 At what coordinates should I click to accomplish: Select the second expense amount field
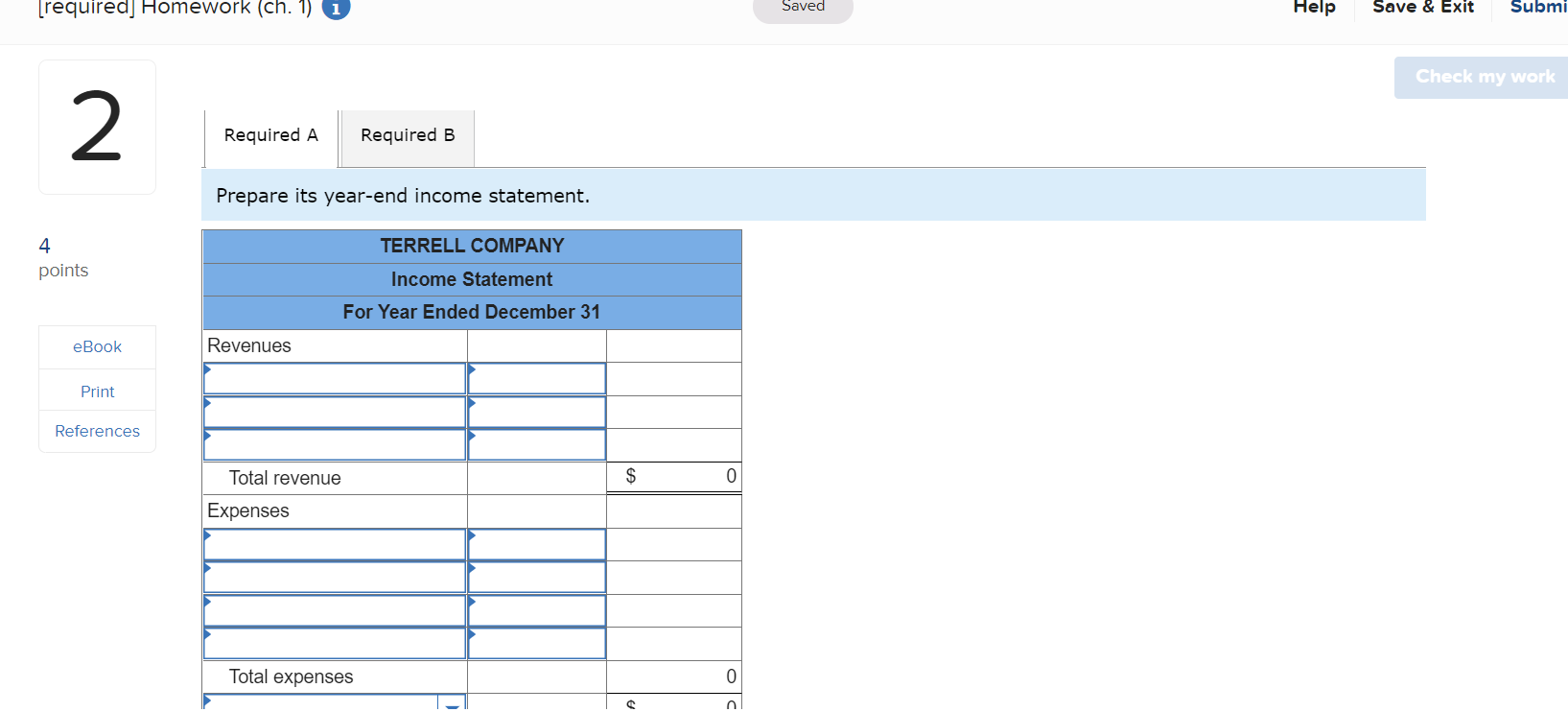coord(537,578)
